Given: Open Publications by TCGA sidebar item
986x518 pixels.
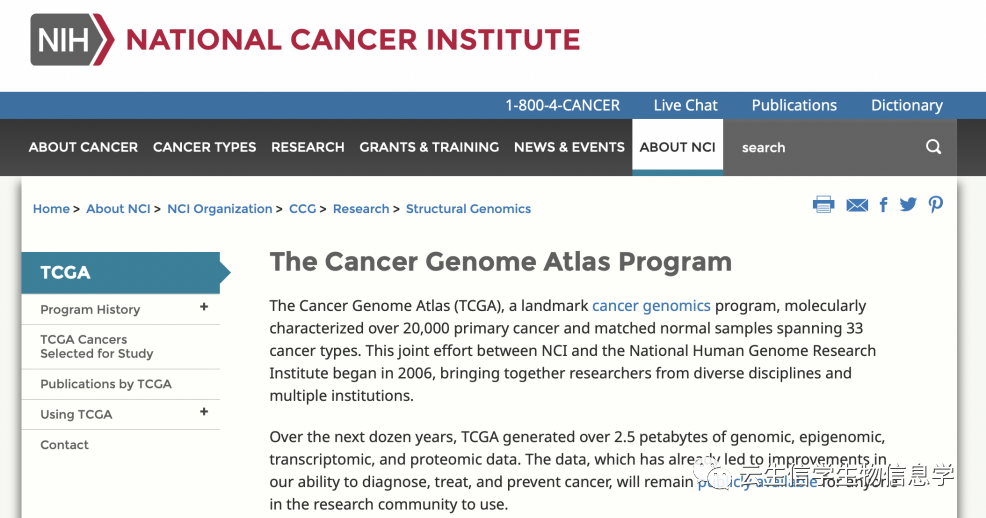Looking at the screenshot, I should [x=106, y=384].
